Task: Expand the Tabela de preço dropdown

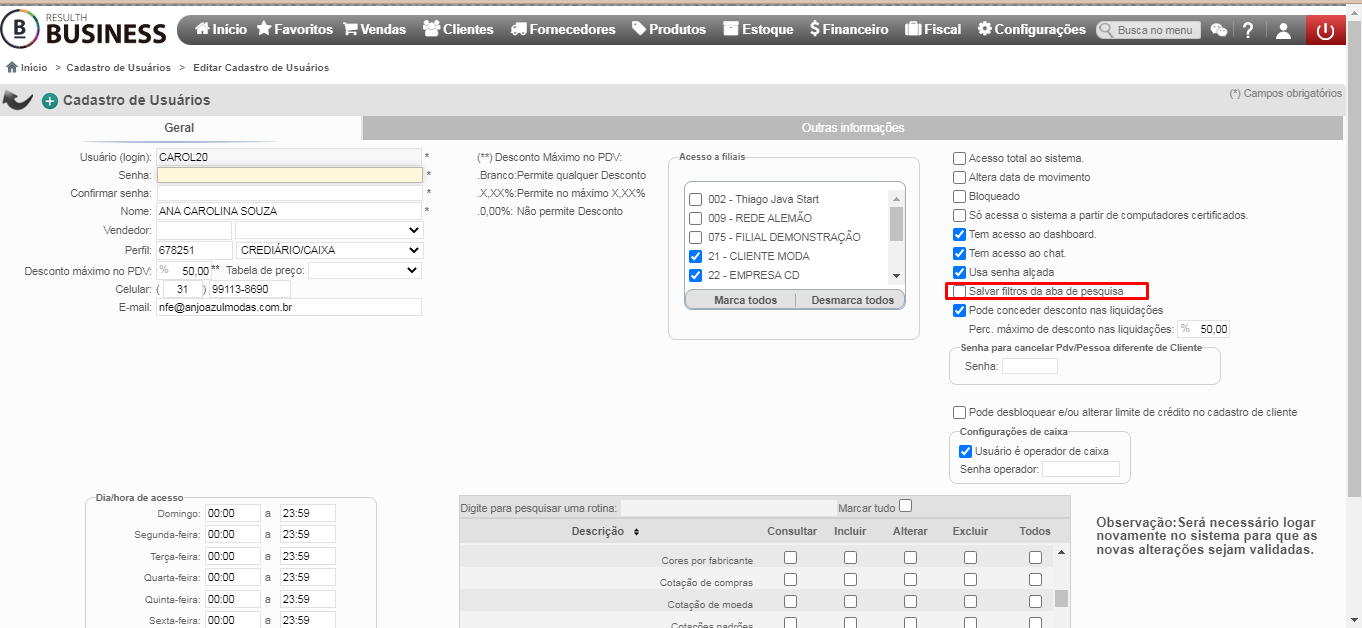Action: click(365, 270)
